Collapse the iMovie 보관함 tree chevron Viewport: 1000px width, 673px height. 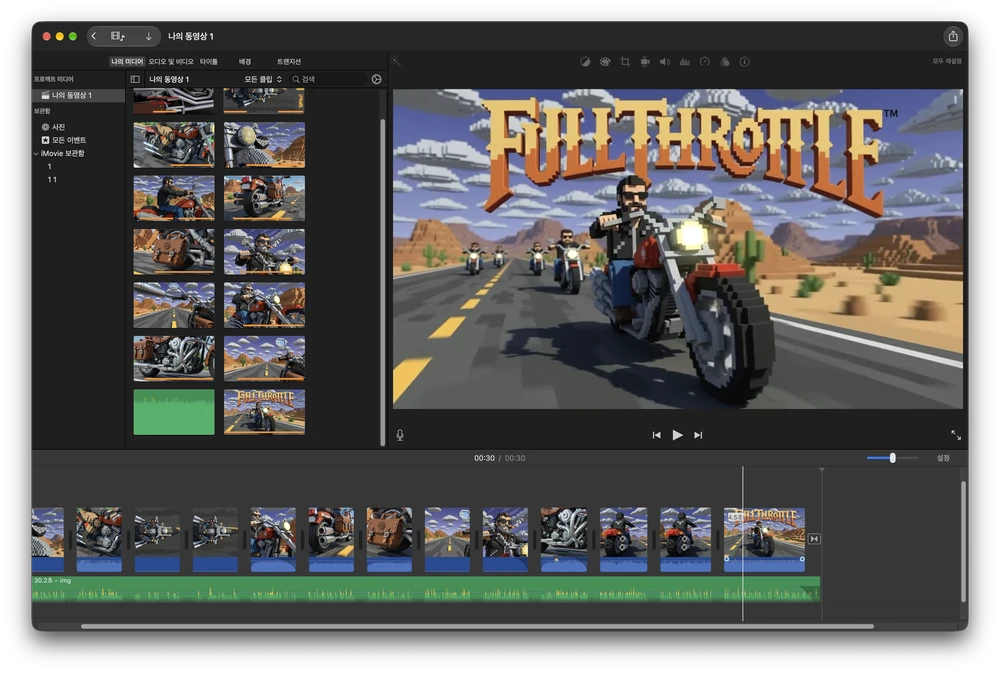(36, 153)
